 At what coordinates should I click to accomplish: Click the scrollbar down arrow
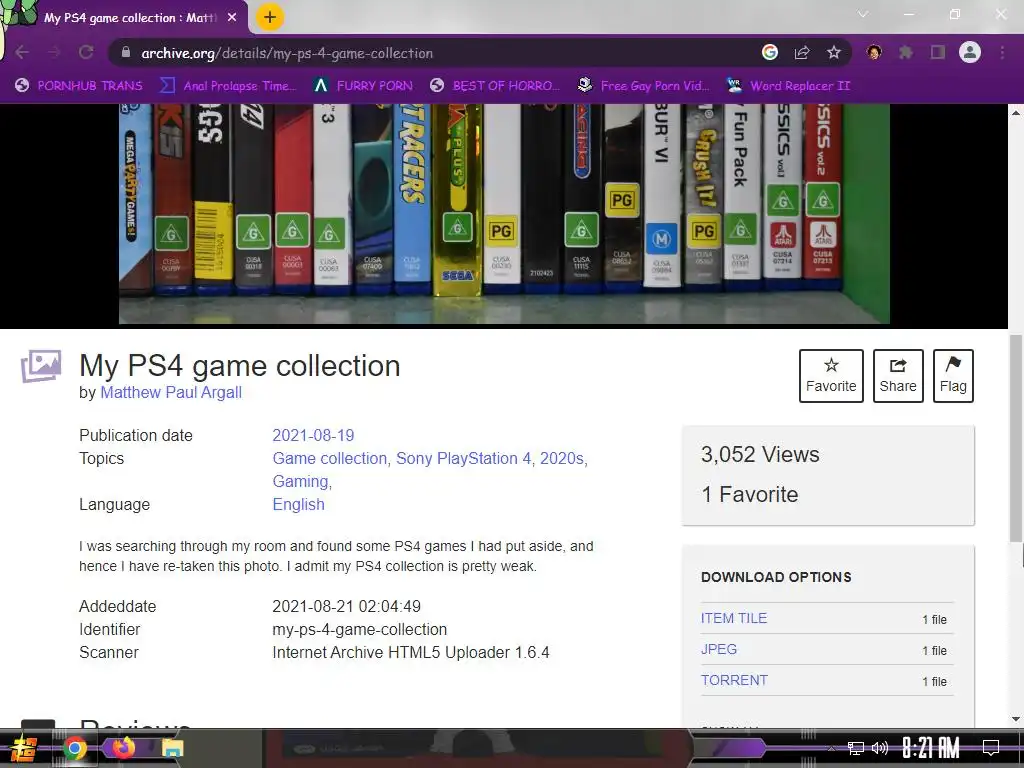(1016, 719)
